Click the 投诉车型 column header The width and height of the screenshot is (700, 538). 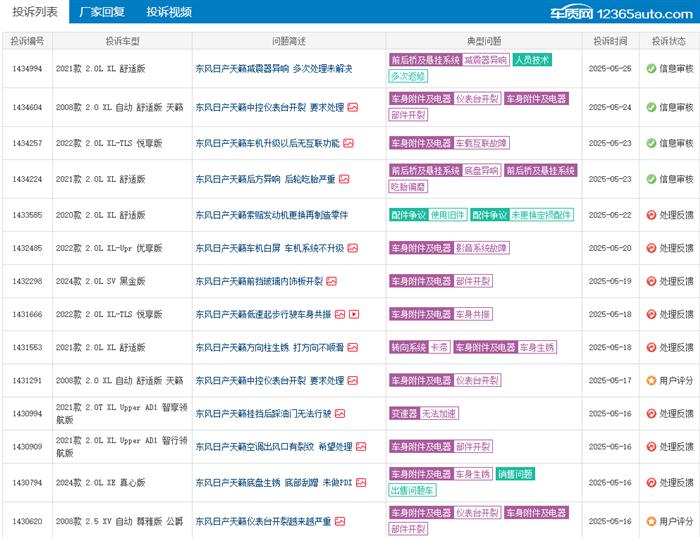[x=123, y=41]
